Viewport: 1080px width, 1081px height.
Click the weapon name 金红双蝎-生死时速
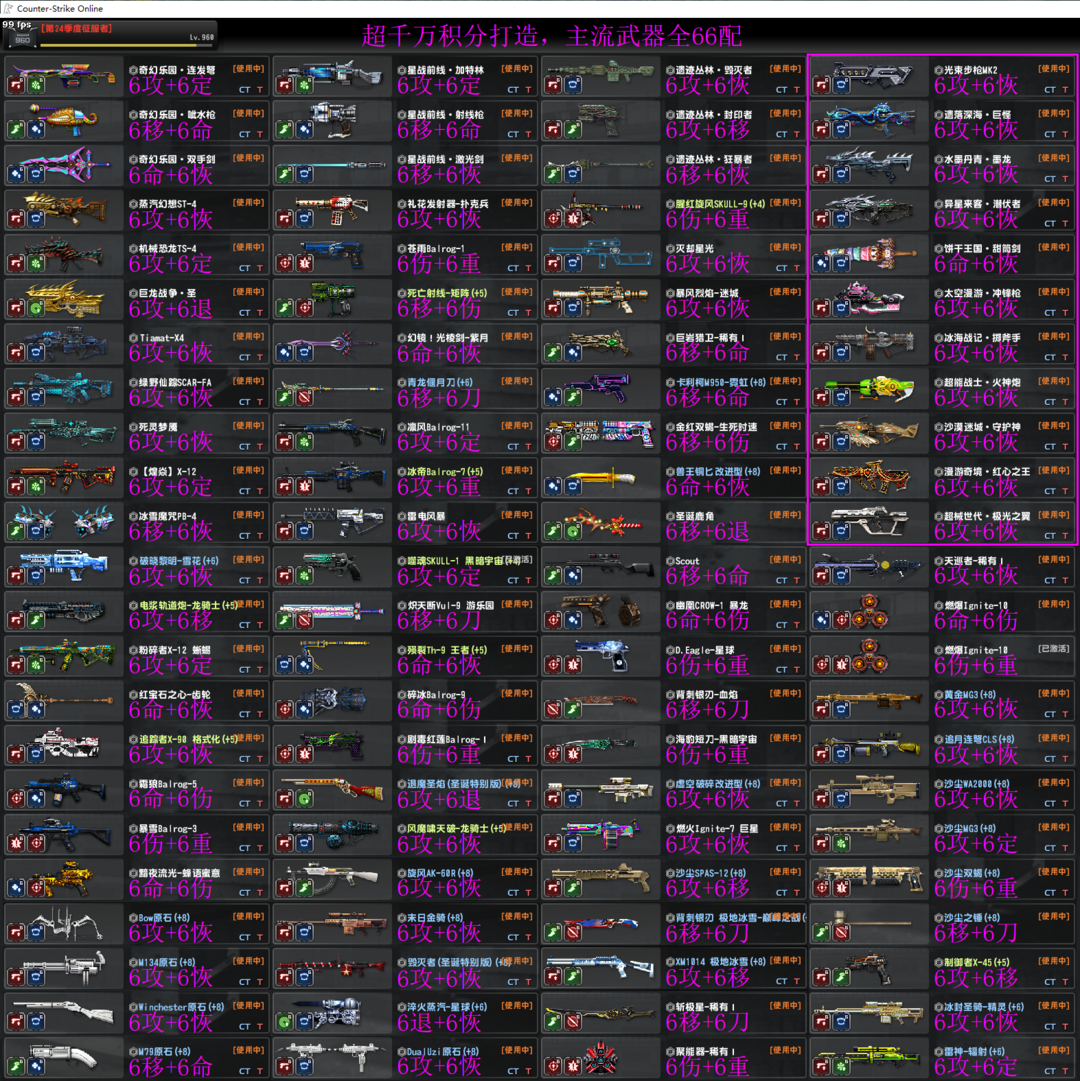point(715,427)
